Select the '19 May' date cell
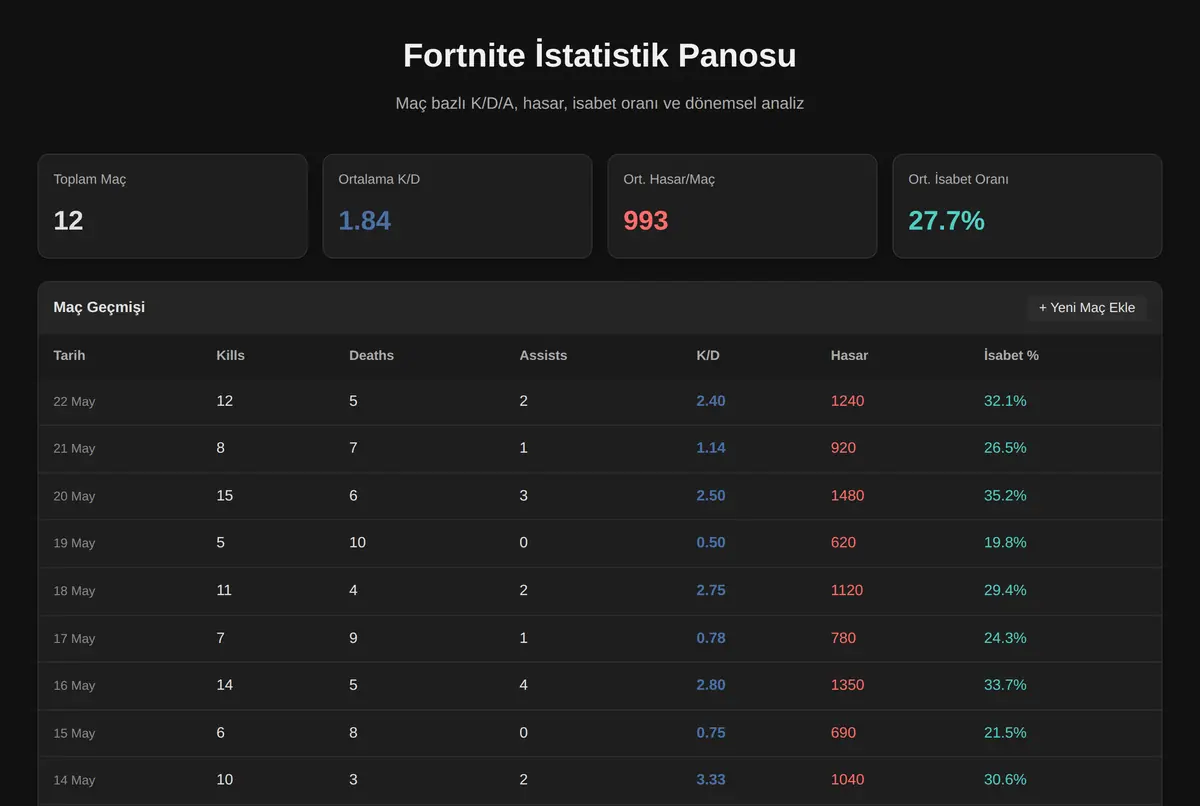The width and height of the screenshot is (1200, 806). [x=75, y=543]
